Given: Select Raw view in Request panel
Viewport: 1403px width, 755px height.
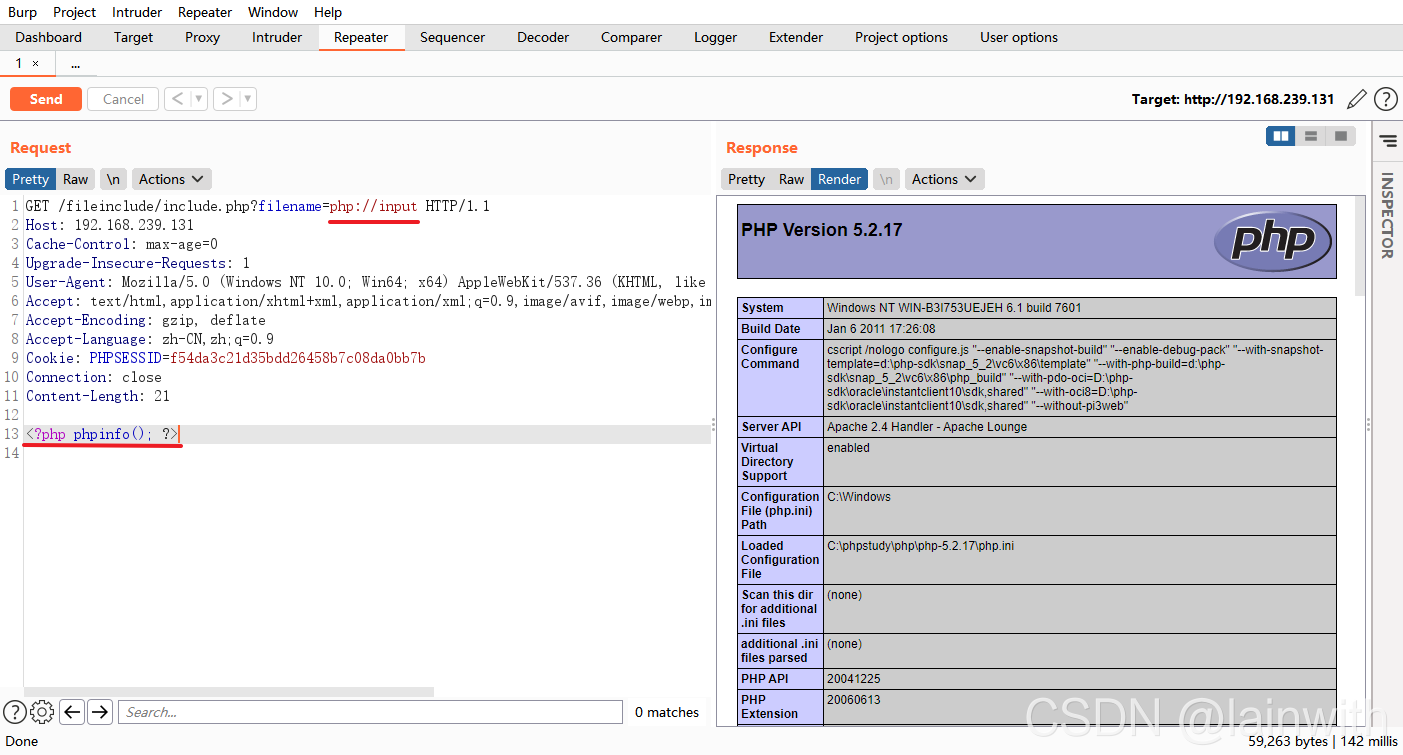Looking at the screenshot, I should (x=76, y=179).
